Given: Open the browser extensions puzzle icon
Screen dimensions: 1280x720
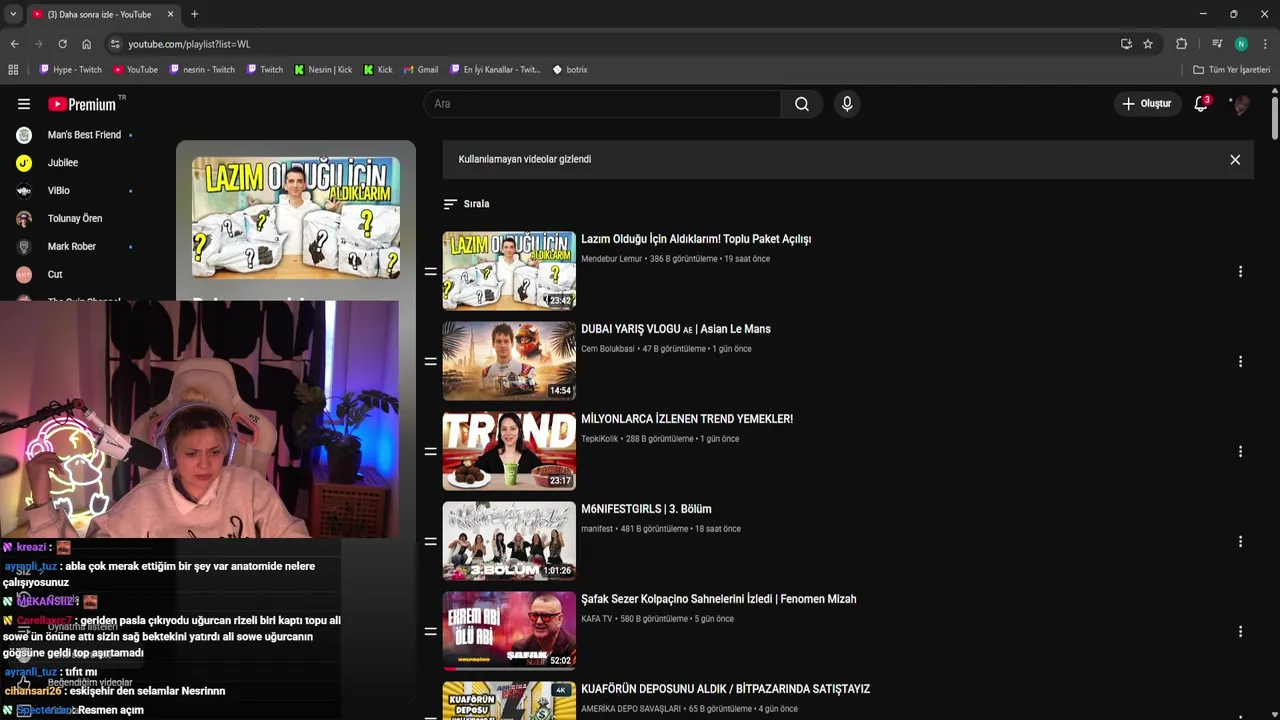Looking at the screenshot, I should (x=1181, y=44).
